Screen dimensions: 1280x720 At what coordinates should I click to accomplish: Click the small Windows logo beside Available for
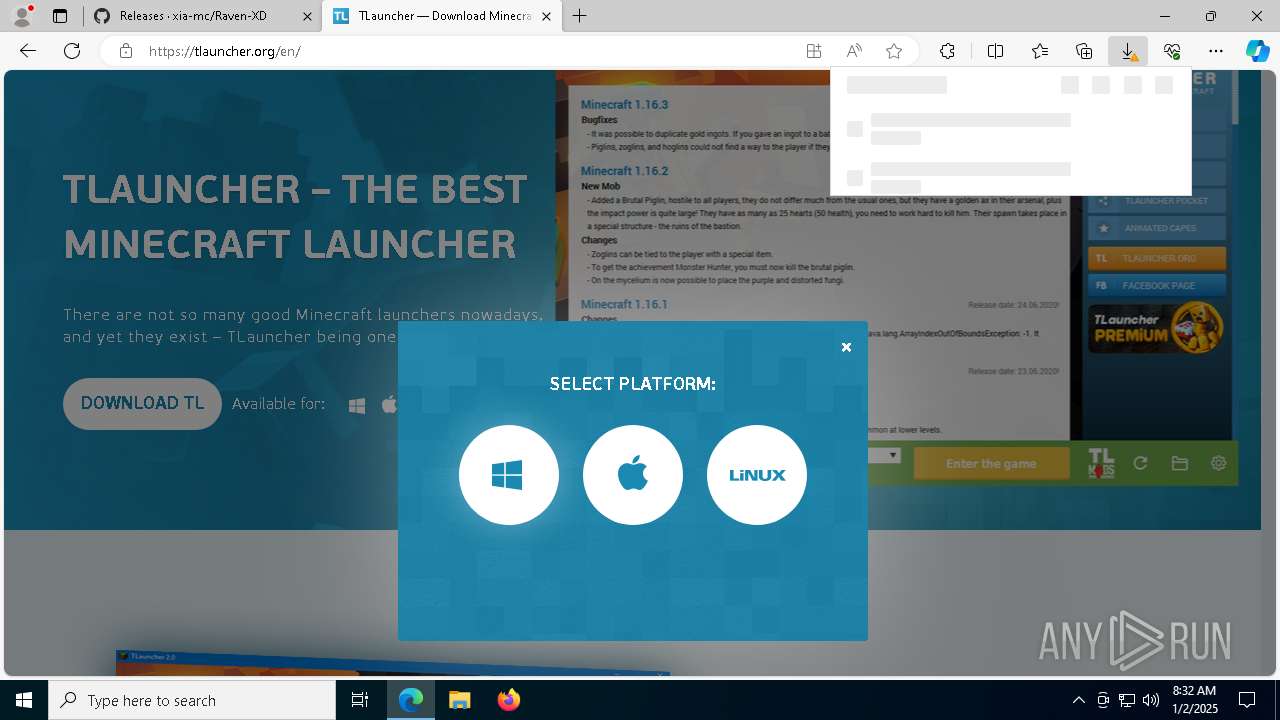click(x=357, y=405)
